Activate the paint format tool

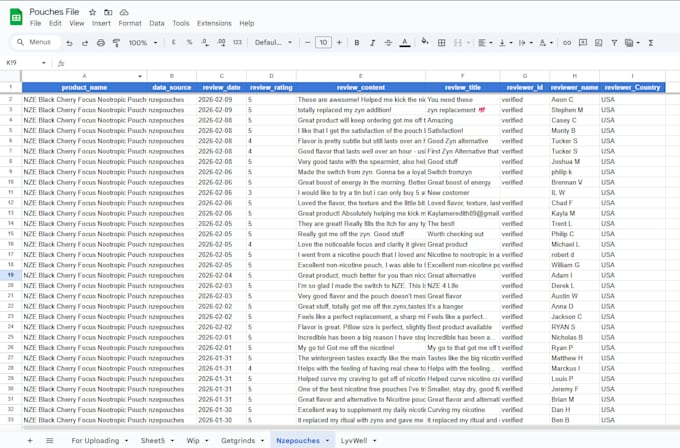[x=116, y=43]
